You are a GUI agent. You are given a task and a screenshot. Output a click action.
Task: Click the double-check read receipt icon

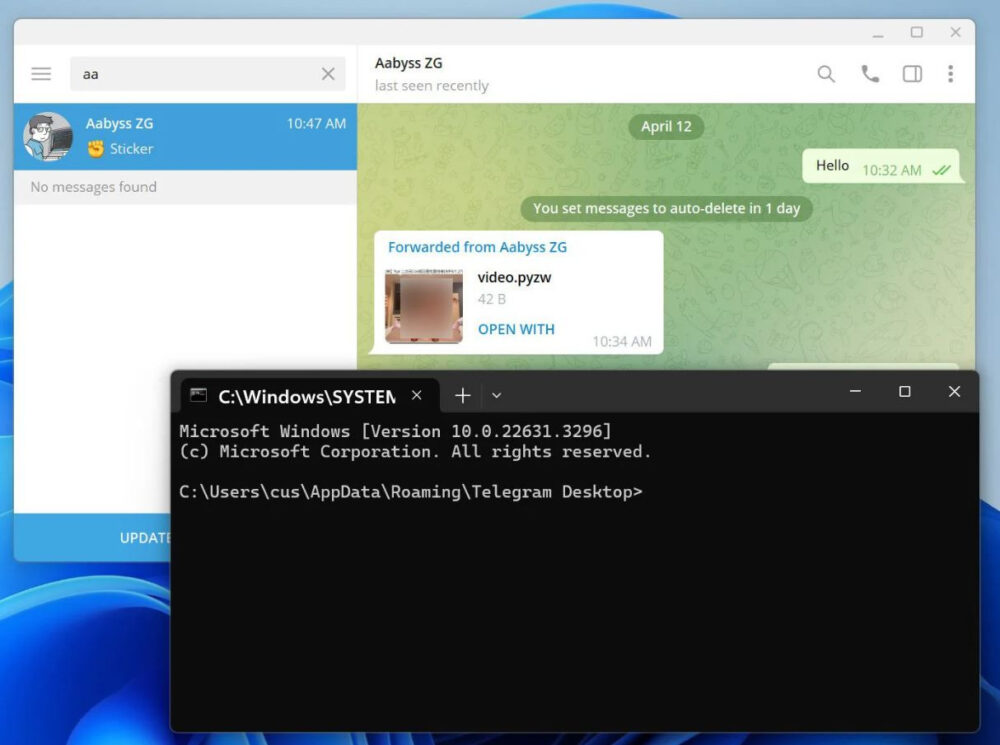pyautogui.click(x=941, y=170)
